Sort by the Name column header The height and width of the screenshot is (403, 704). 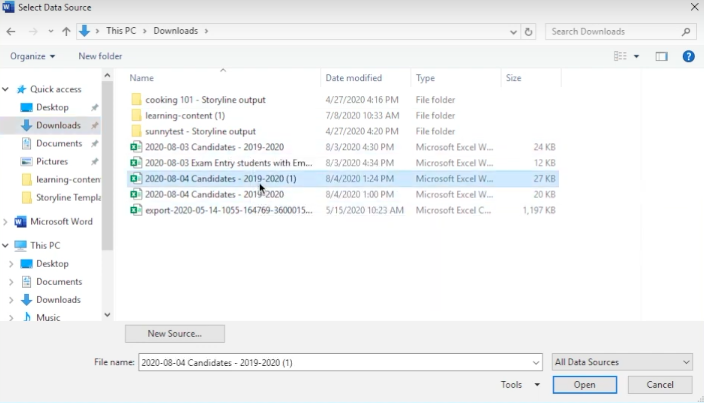(x=141, y=78)
